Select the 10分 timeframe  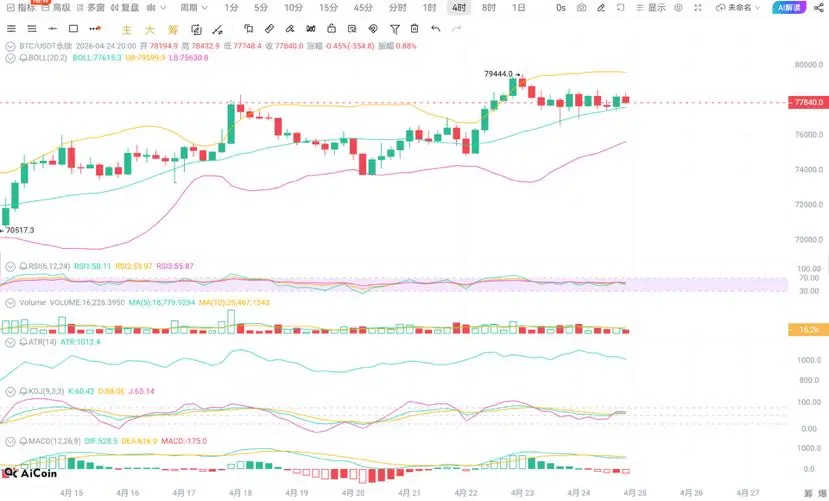[293, 8]
